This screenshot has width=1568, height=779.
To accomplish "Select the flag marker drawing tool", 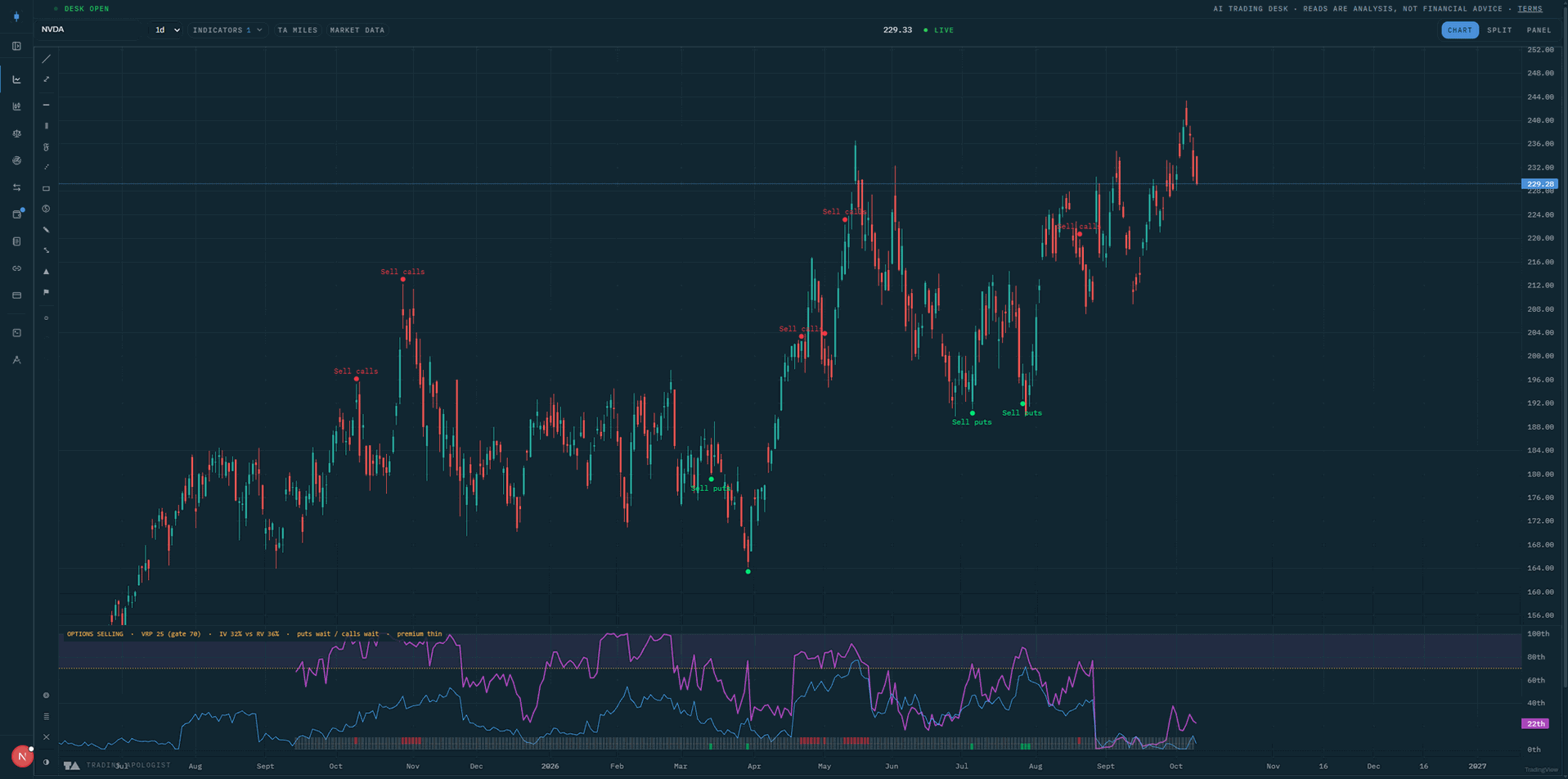I will pos(46,292).
